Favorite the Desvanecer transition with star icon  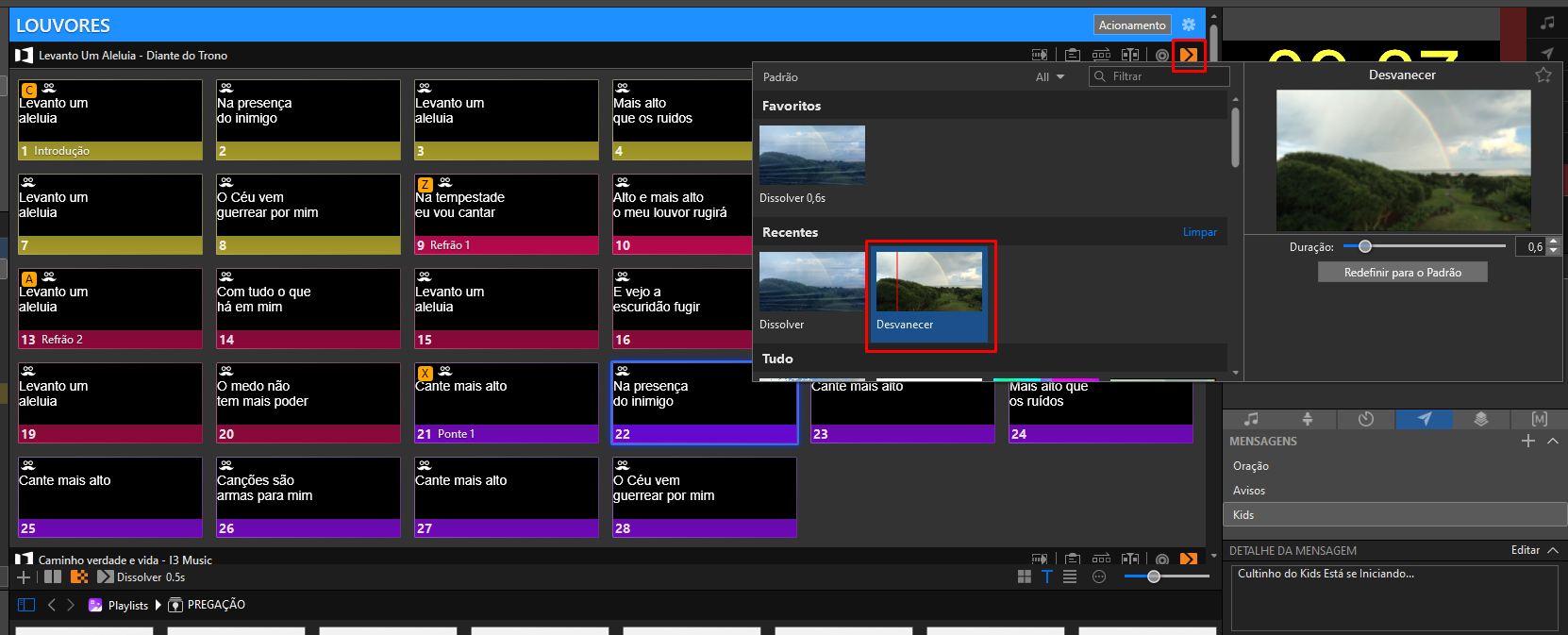coord(1543,75)
